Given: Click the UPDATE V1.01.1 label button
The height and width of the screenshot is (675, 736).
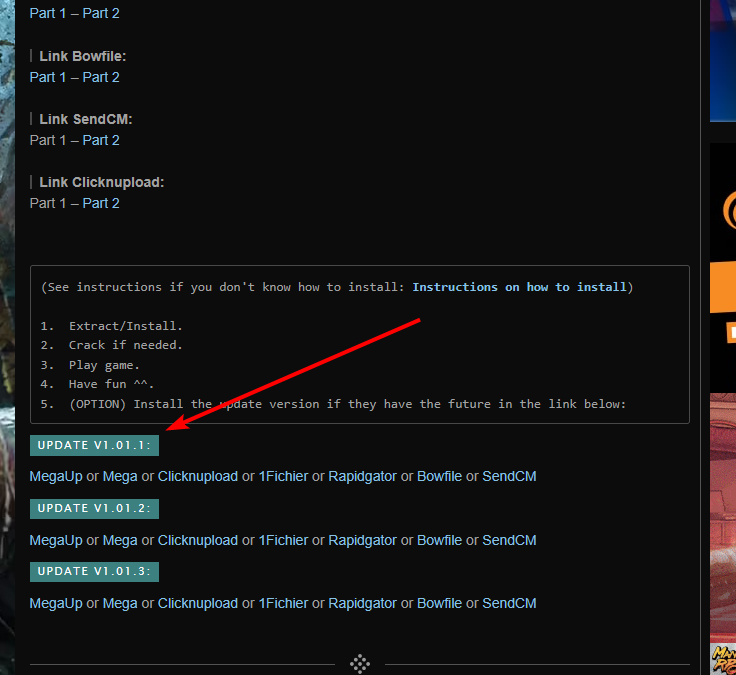Looking at the screenshot, I should coord(94,445).
